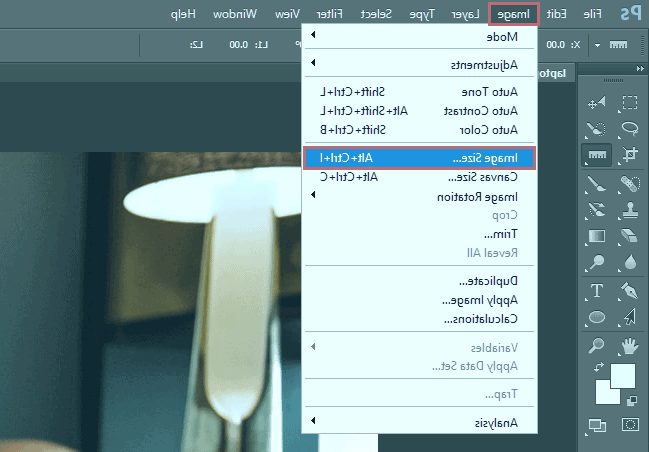Select the Clone Stamp tool
The height and width of the screenshot is (452, 649).
point(630,209)
